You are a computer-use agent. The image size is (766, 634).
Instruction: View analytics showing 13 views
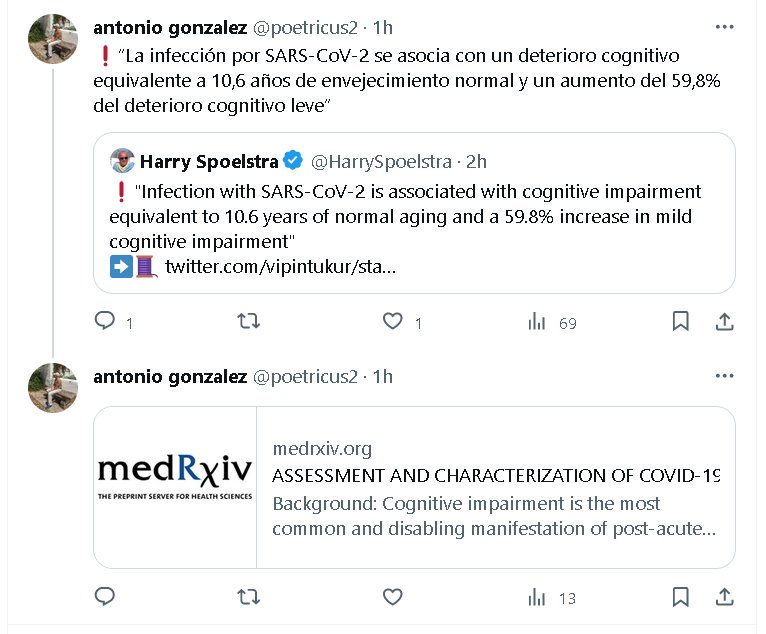537,597
